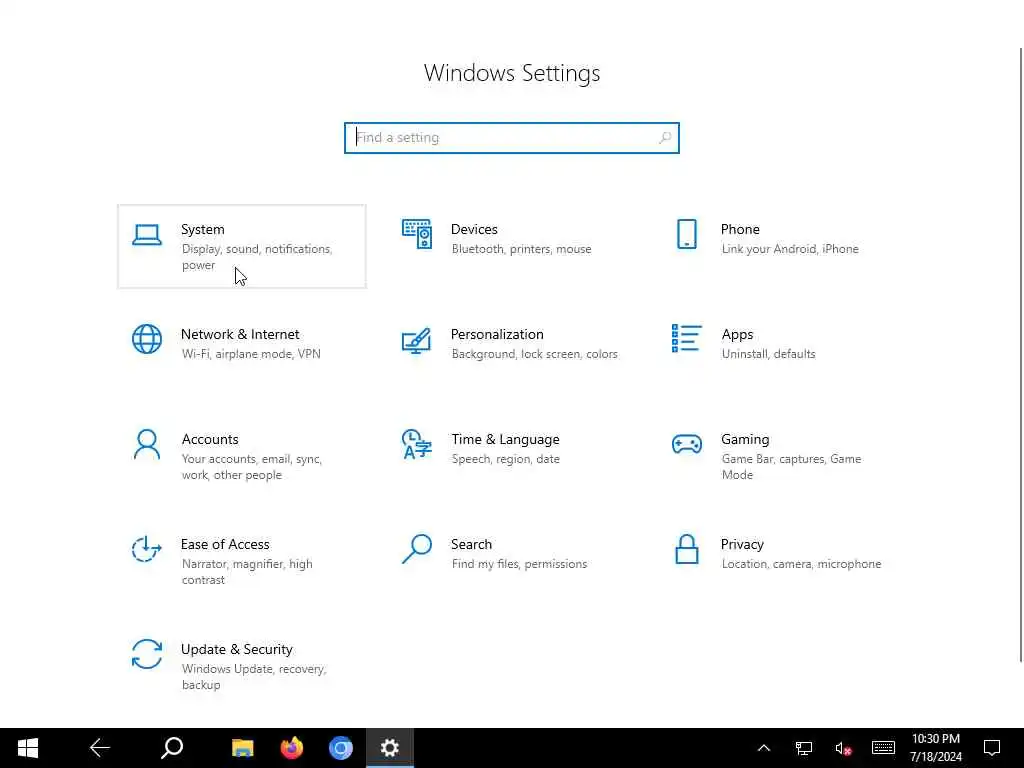The image size is (1024, 768).
Task: Click 'Bluetooth, printers, mouse' text
Action: coord(521,249)
